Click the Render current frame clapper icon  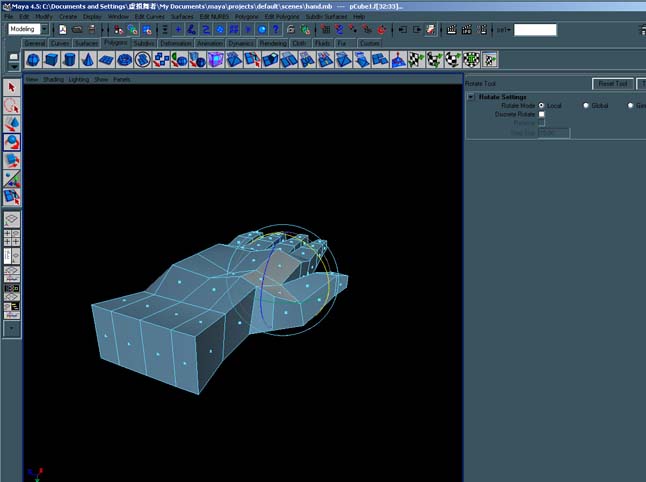coord(451,30)
